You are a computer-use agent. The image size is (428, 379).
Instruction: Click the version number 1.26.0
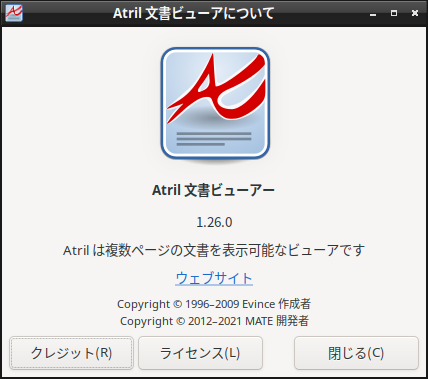(214, 222)
